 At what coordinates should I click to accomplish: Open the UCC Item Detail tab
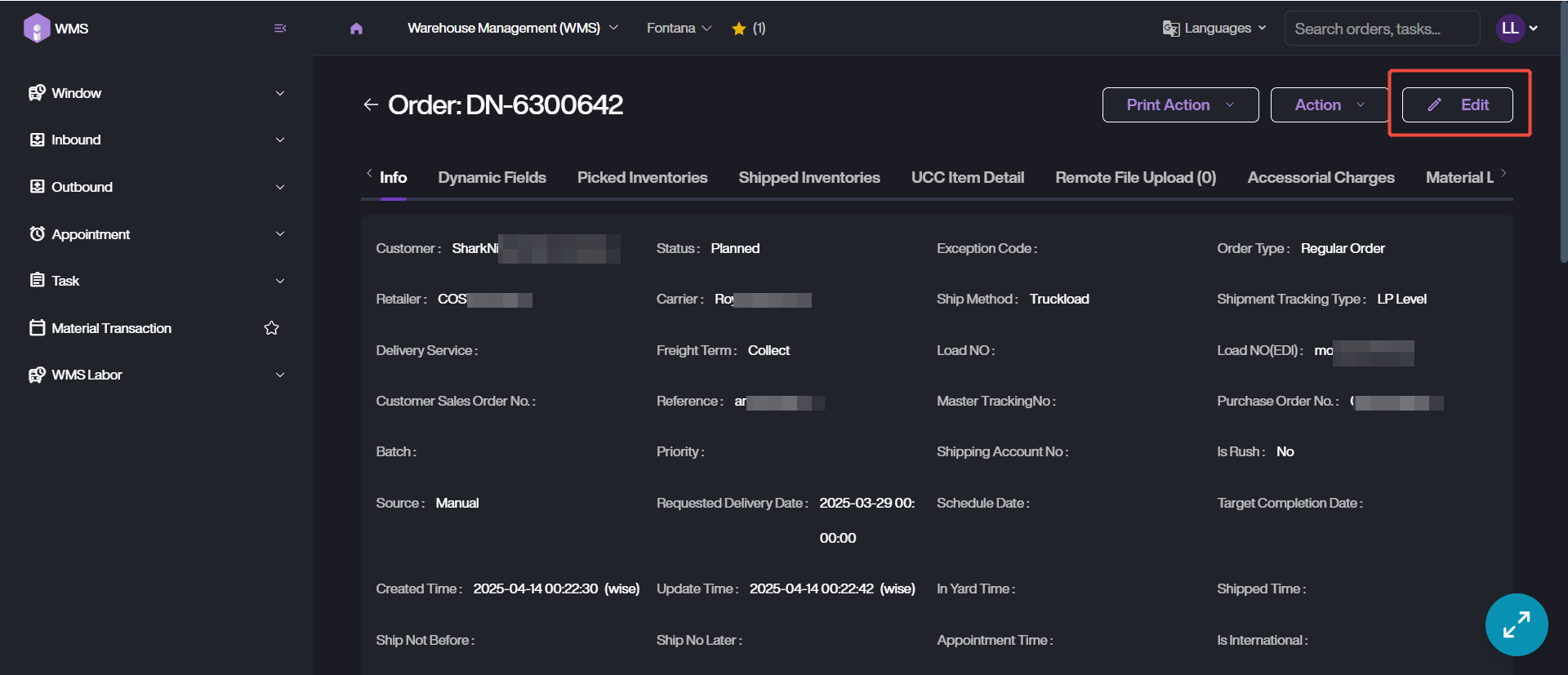point(967,177)
